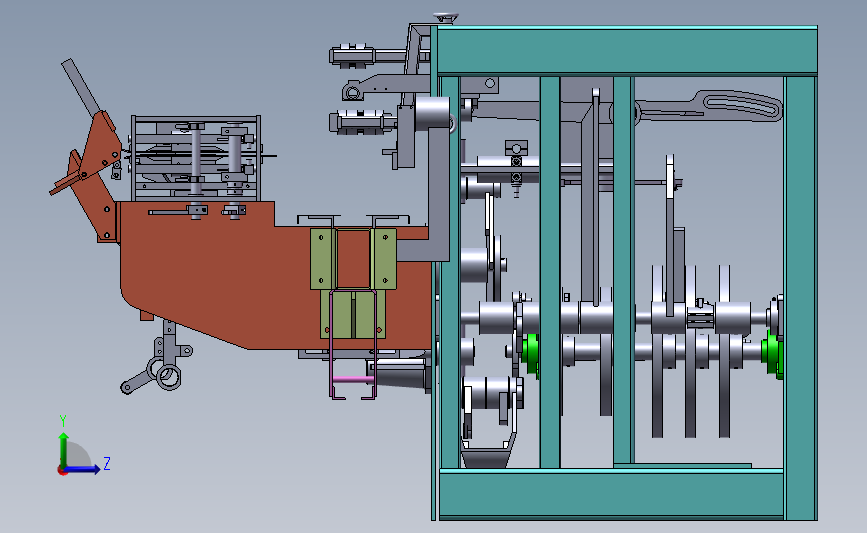Select the bright green gear at the far right shaft end

click(x=772, y=353)
